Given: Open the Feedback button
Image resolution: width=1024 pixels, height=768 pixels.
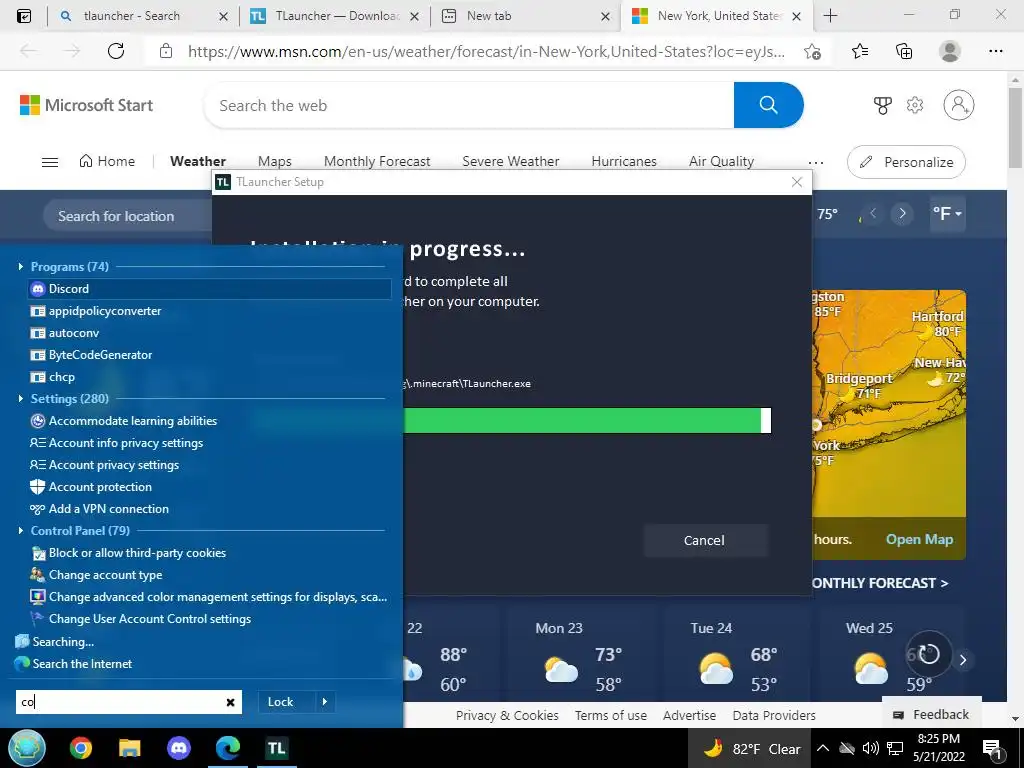Looking at the screenshot, I should click(931, 714).
